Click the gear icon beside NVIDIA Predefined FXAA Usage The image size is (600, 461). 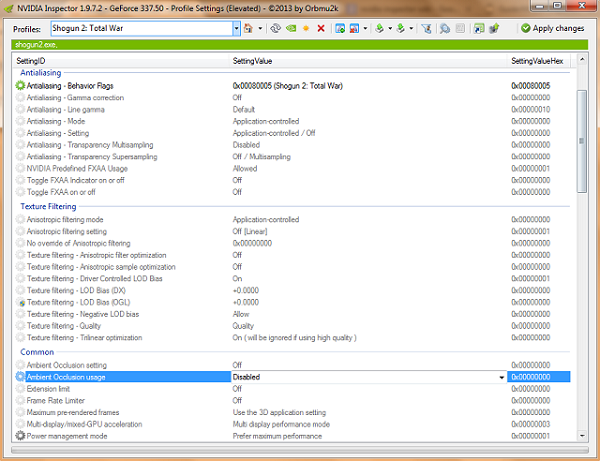pos(20,168)
